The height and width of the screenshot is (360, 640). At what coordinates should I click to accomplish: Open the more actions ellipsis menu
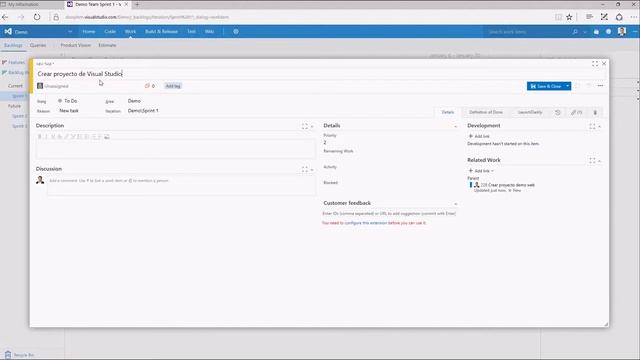tap(600, 86)
